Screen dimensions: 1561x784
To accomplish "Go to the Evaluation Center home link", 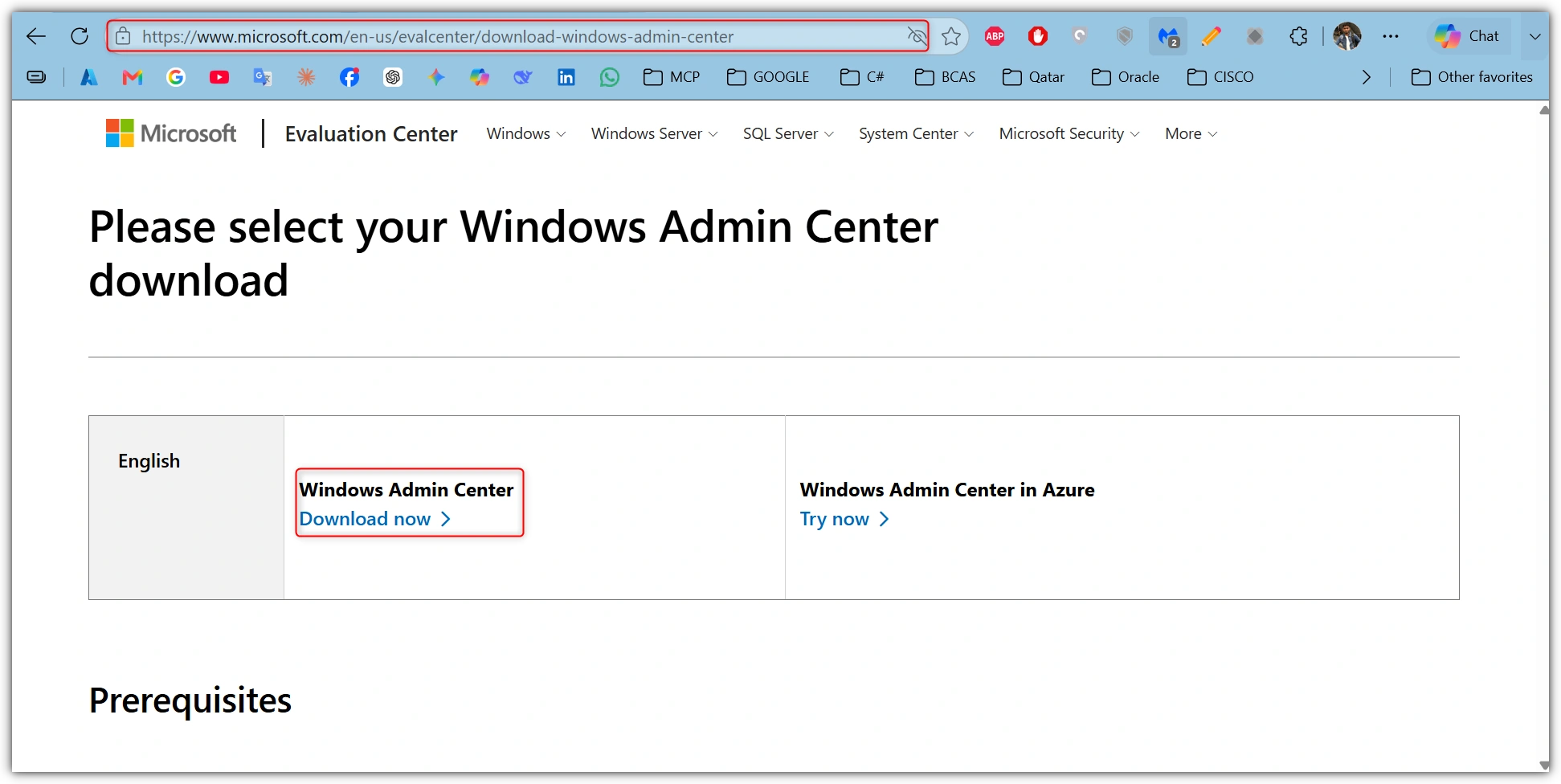I will point(371,134).
